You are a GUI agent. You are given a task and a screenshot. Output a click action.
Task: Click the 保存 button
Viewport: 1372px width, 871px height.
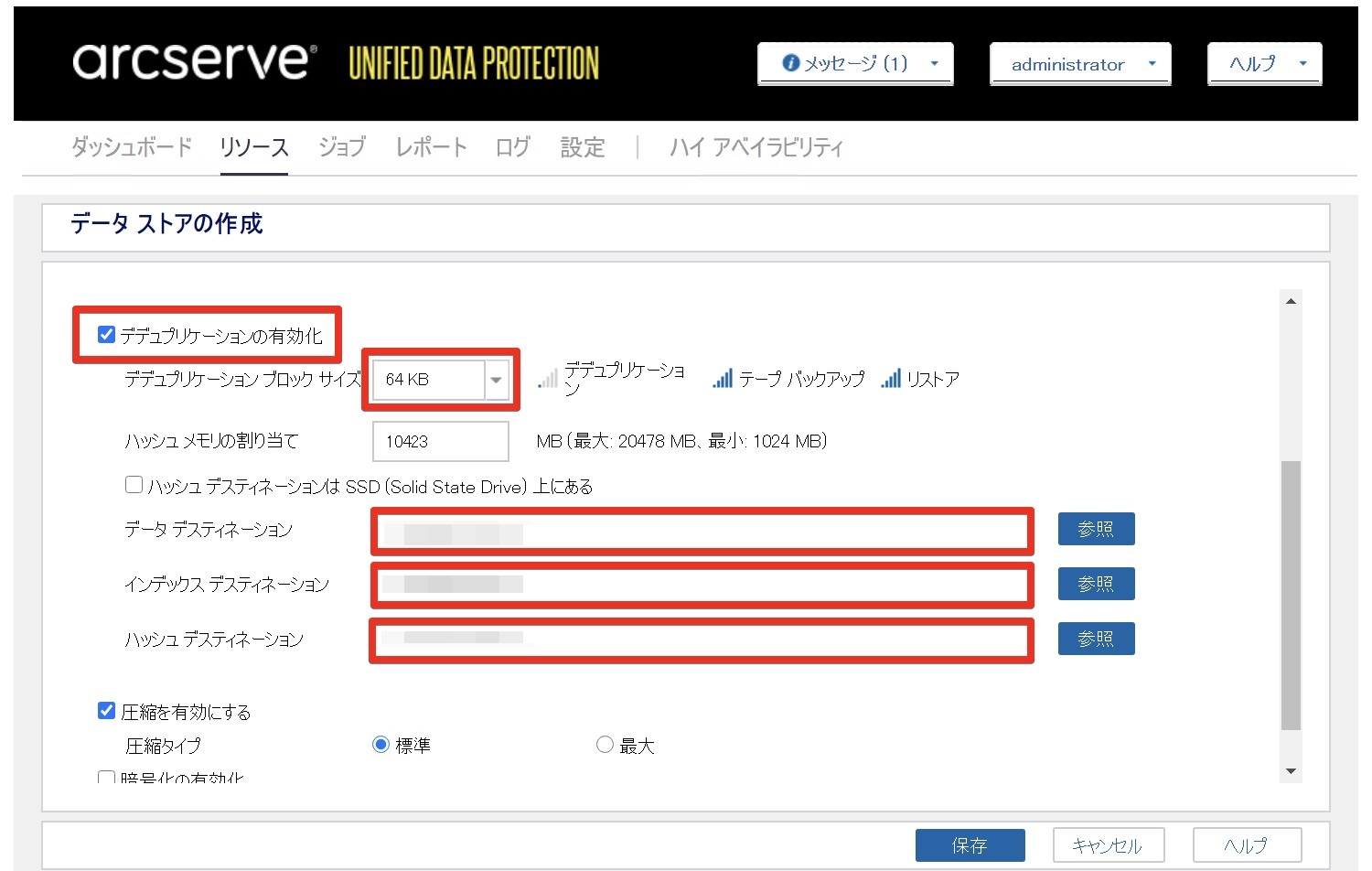[x=970, y=845]
